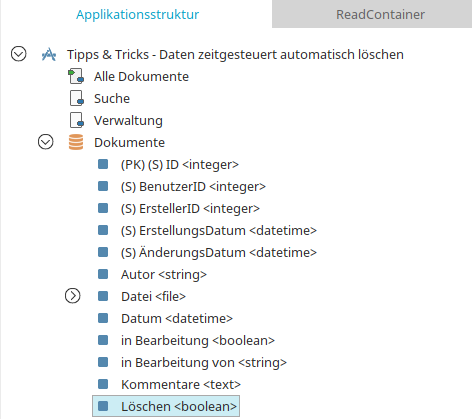Screen dimensions: 472x419
Task: Click the blue field icon beside Datei <file>
Action: tap(103, 296)
